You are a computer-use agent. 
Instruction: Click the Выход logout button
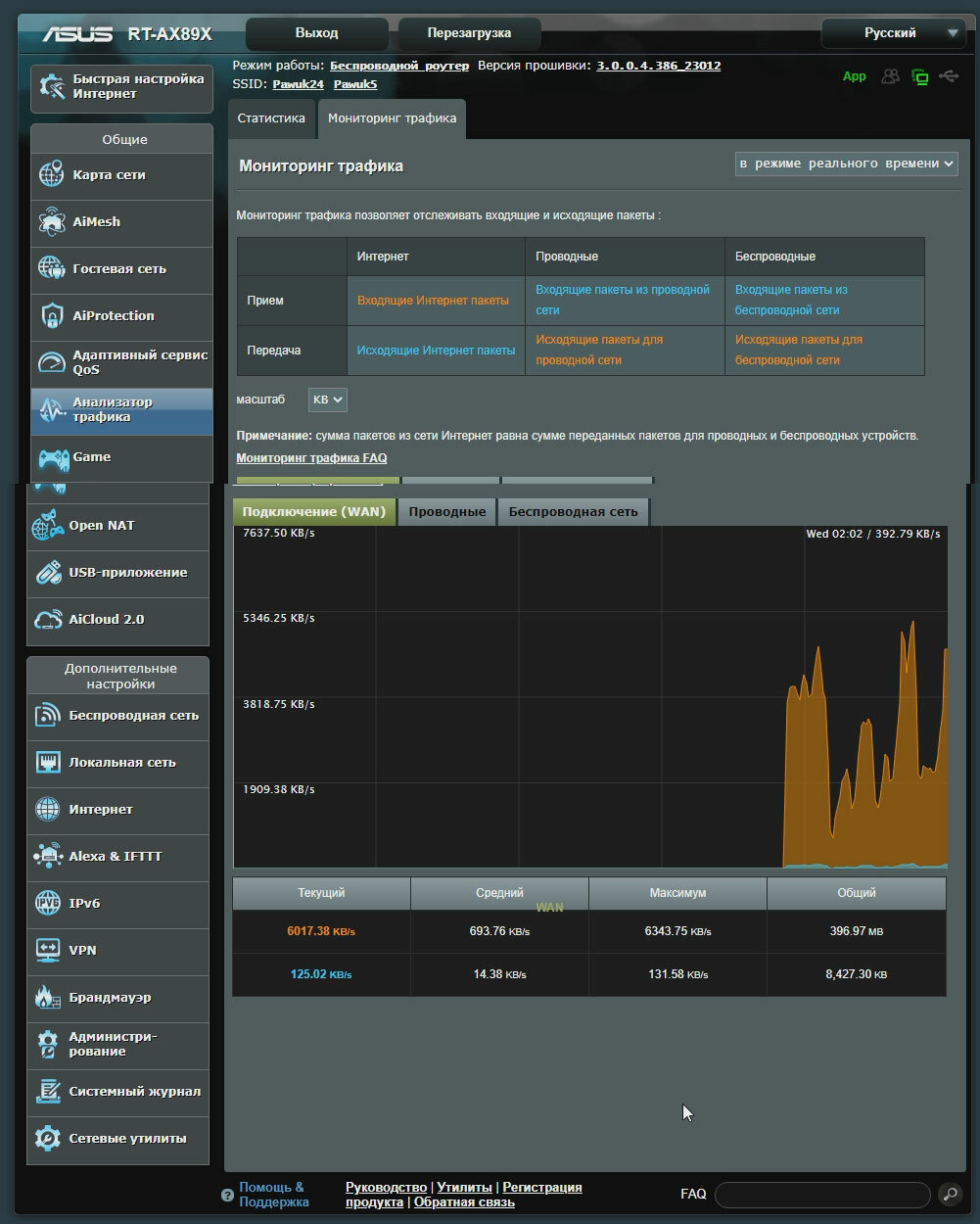pos(316,33)
